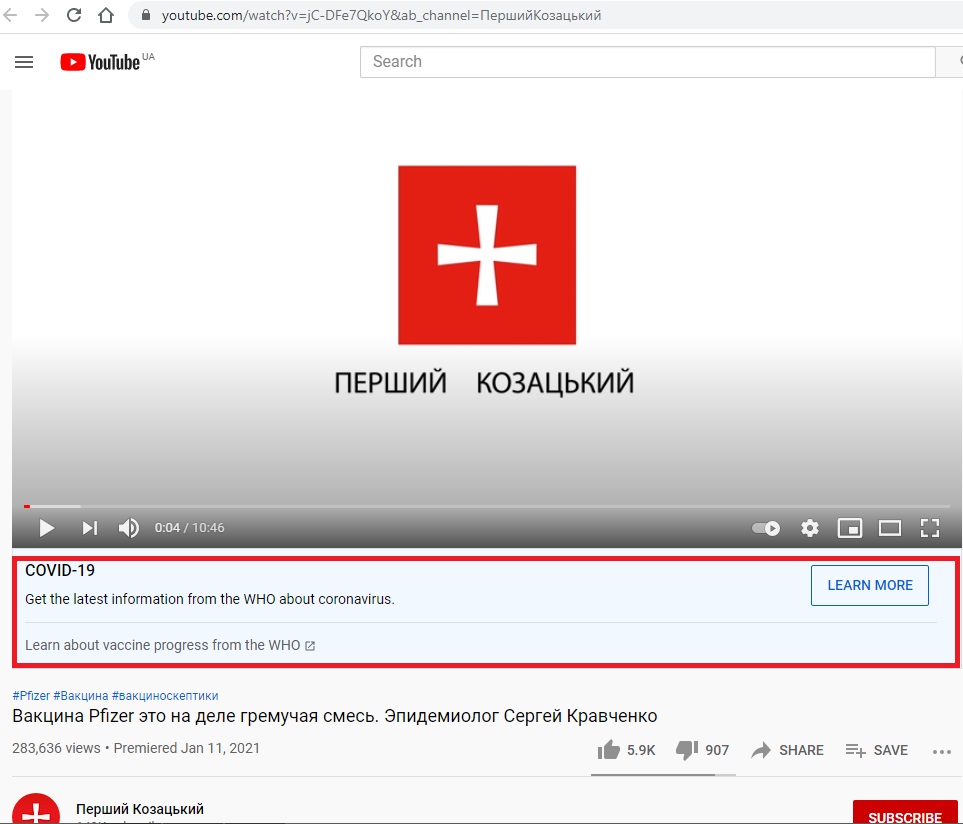Open the YouTube hamburger guide menu

(x=24, y=62)
